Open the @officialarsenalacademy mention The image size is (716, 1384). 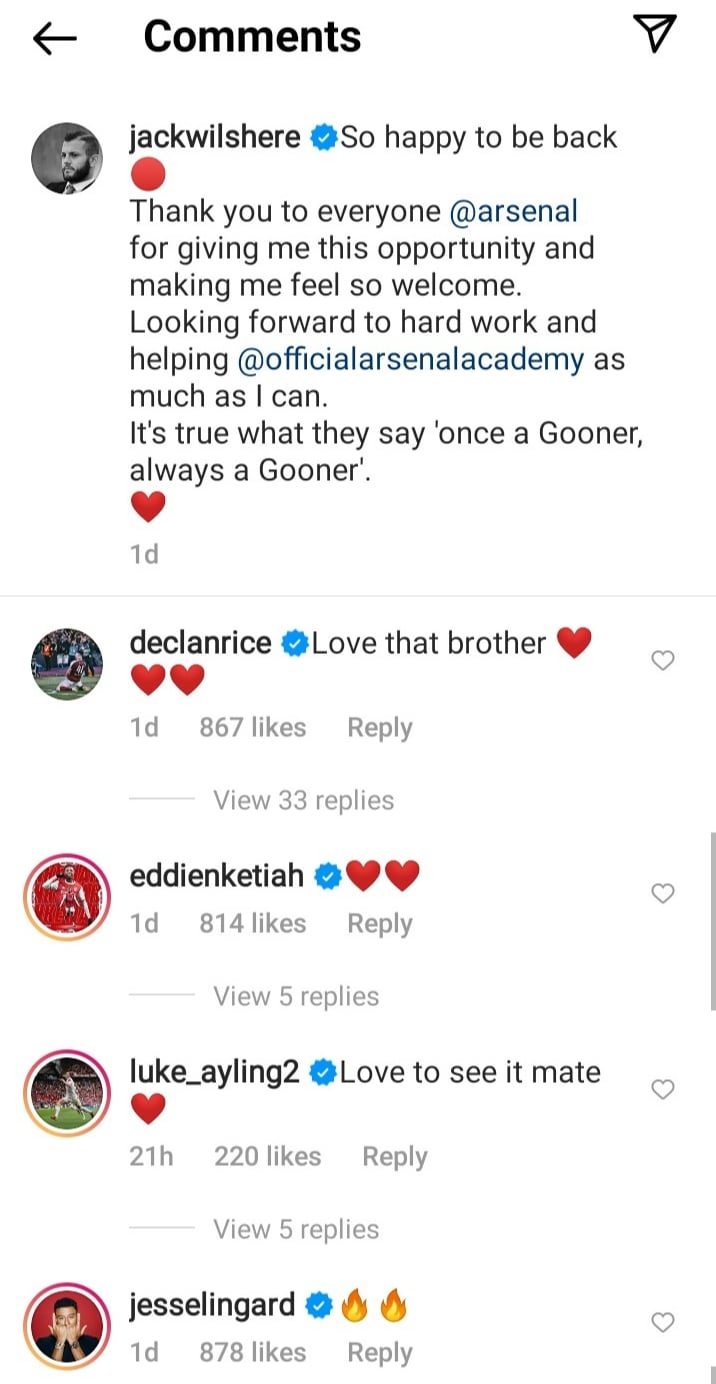(411, 359)
